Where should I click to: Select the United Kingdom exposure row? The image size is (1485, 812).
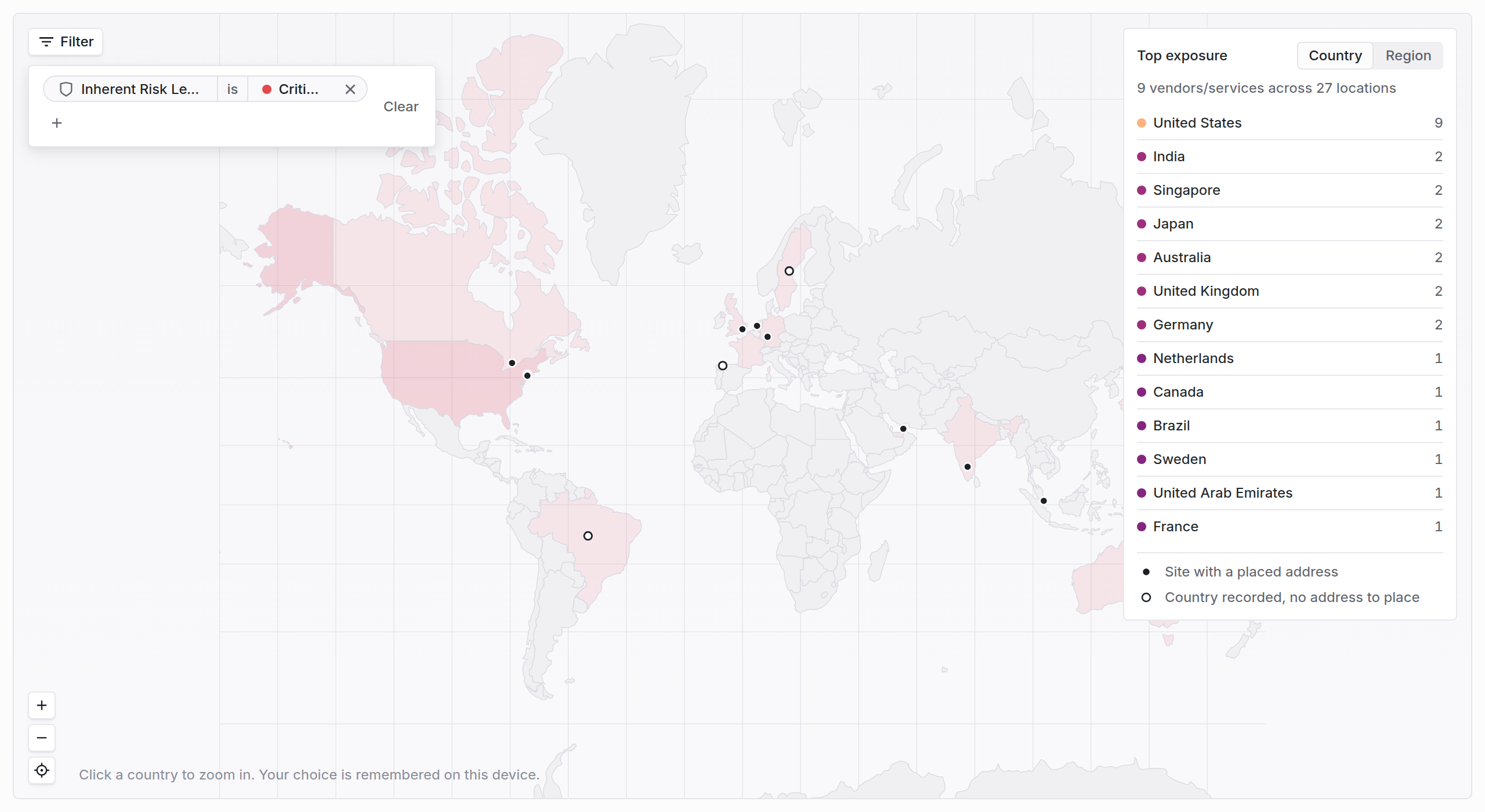point(1290,291)
